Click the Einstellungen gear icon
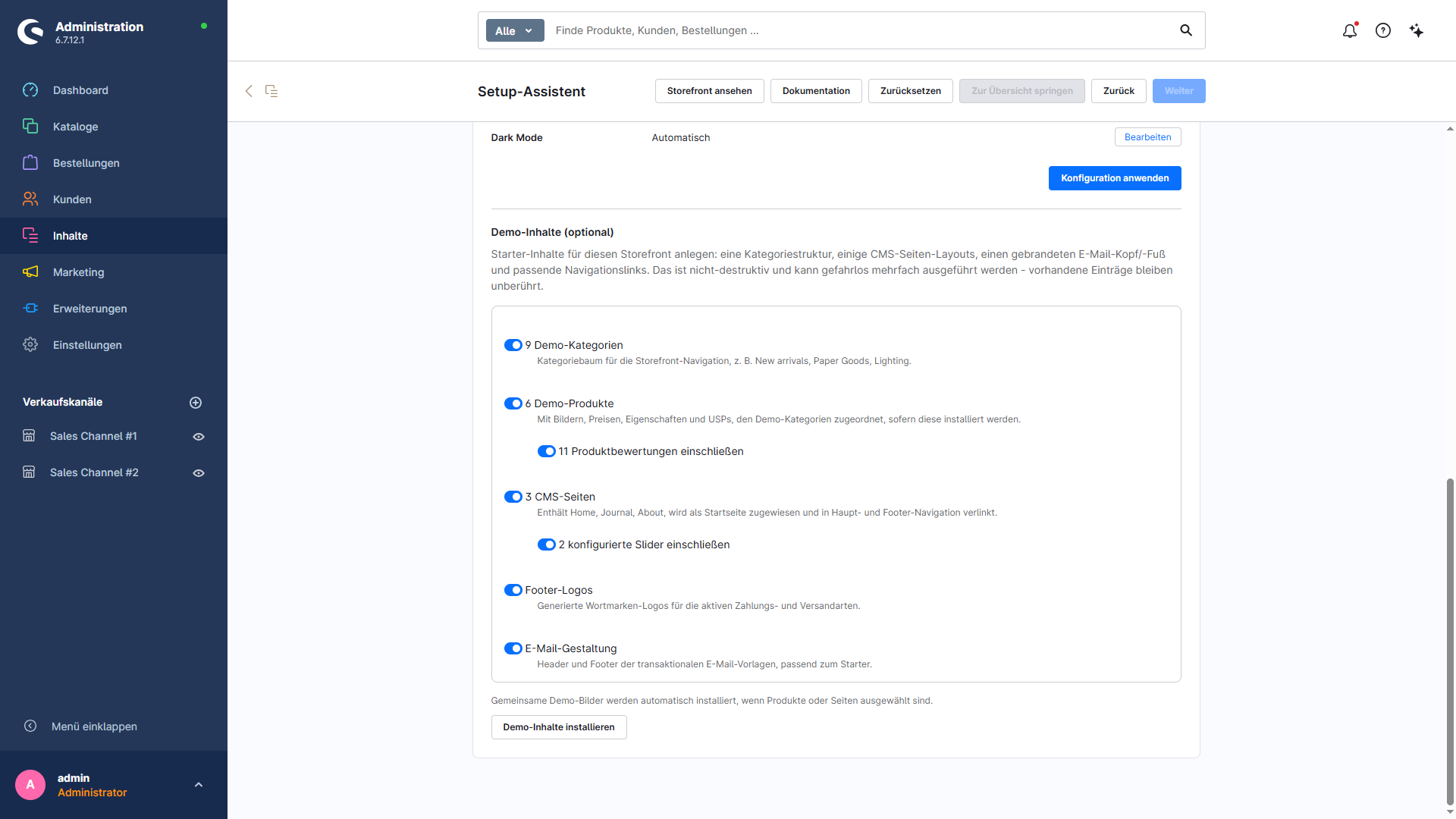Viewport: 1456px width, 819px height. click(x=30, y=345)
